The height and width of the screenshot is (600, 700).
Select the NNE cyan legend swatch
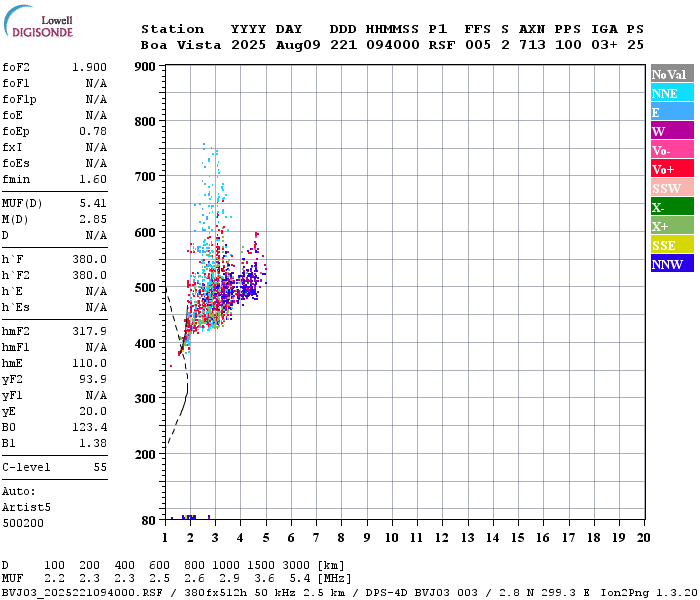click(672, 93)
